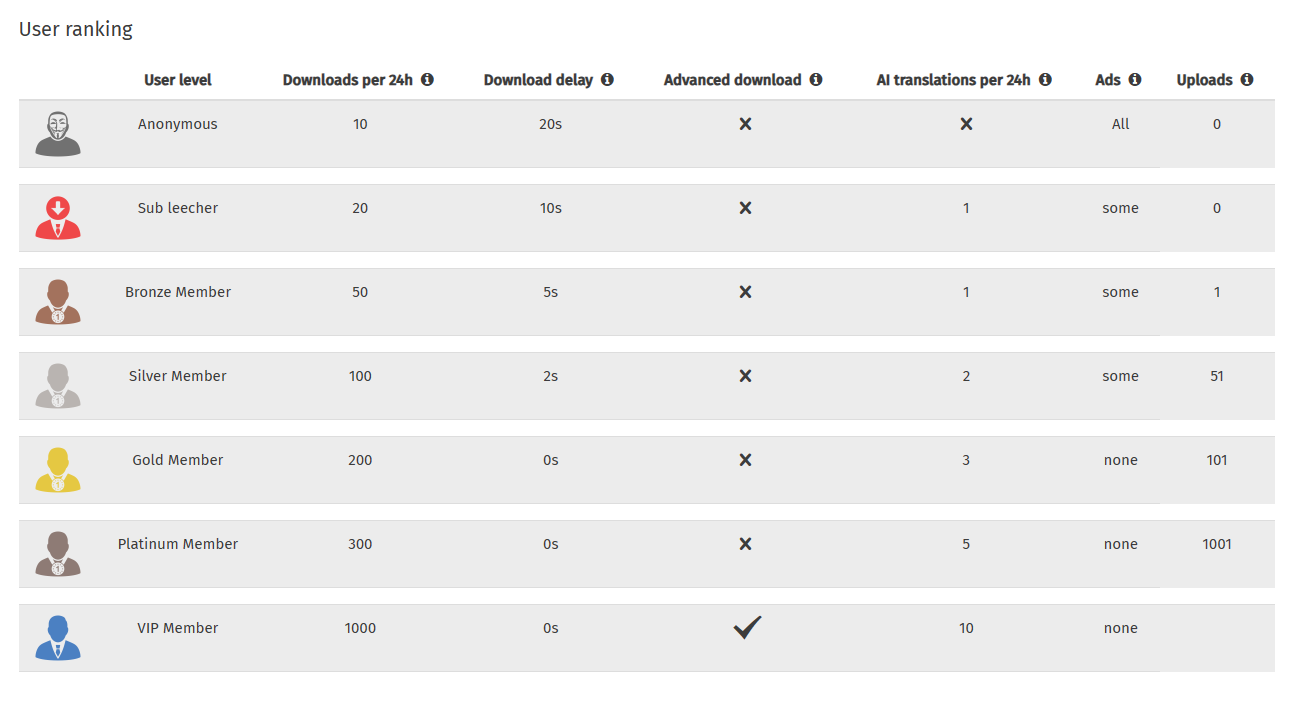Click info icon beside AI translations per 24h

point(1045,80)
